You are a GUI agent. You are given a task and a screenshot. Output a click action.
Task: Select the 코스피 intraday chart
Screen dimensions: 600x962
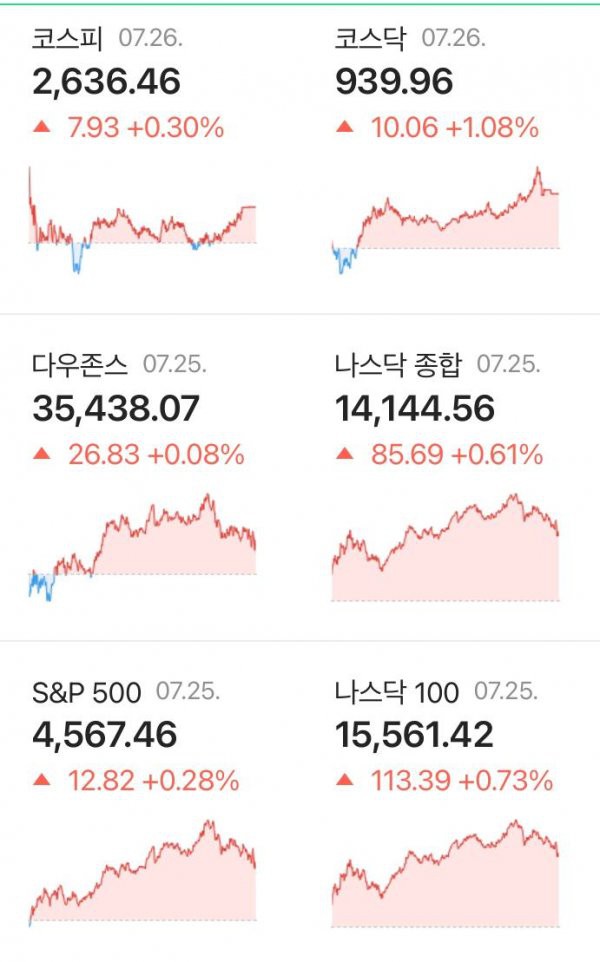point(142,220)
